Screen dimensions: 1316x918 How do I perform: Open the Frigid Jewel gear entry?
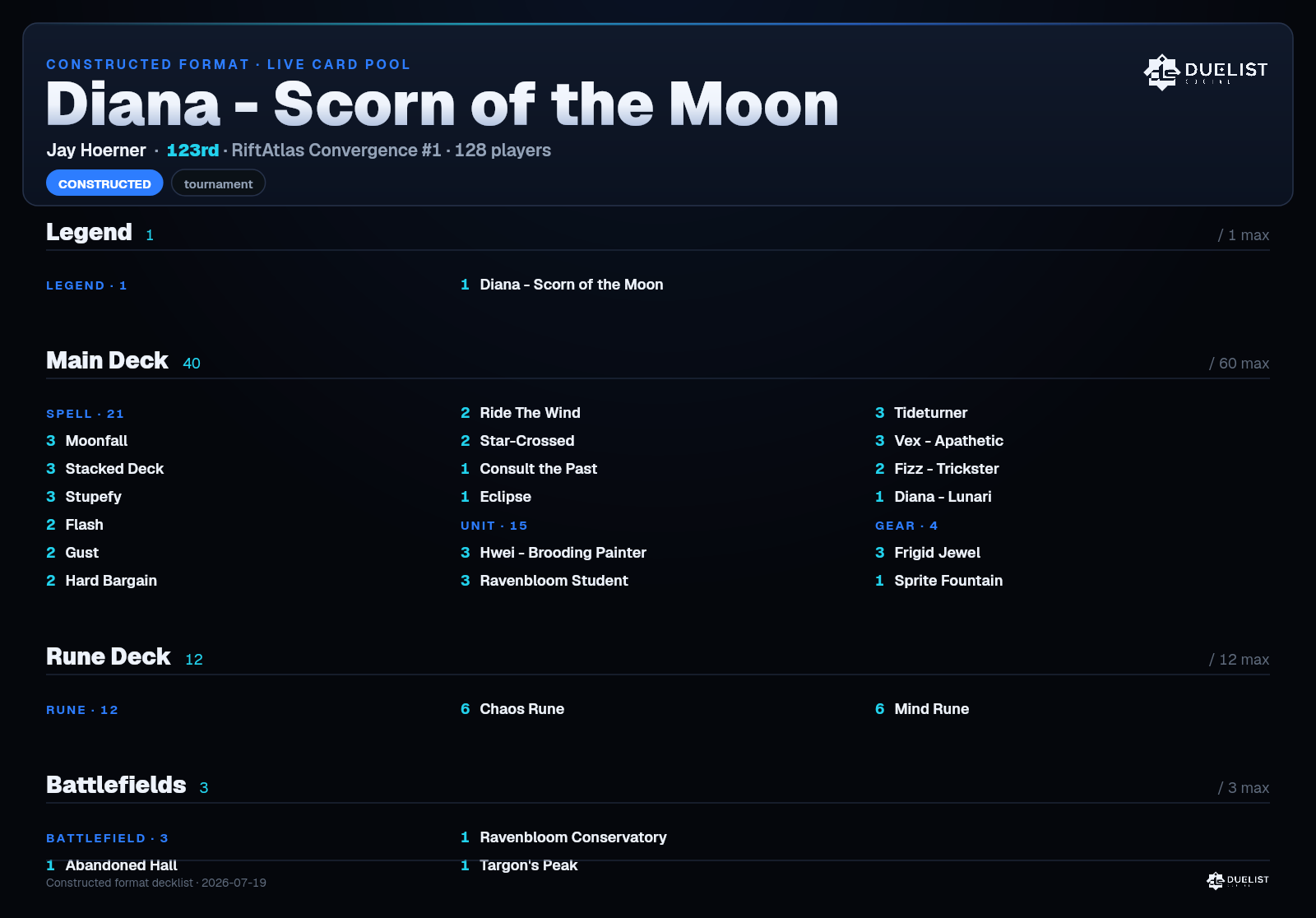(x=928, y=553)
